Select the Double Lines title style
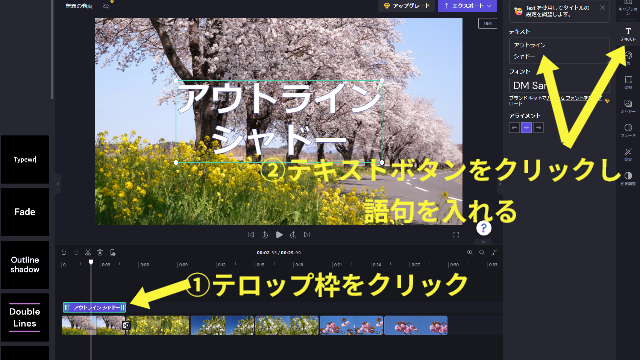640x360 pixels. [25, 317]
